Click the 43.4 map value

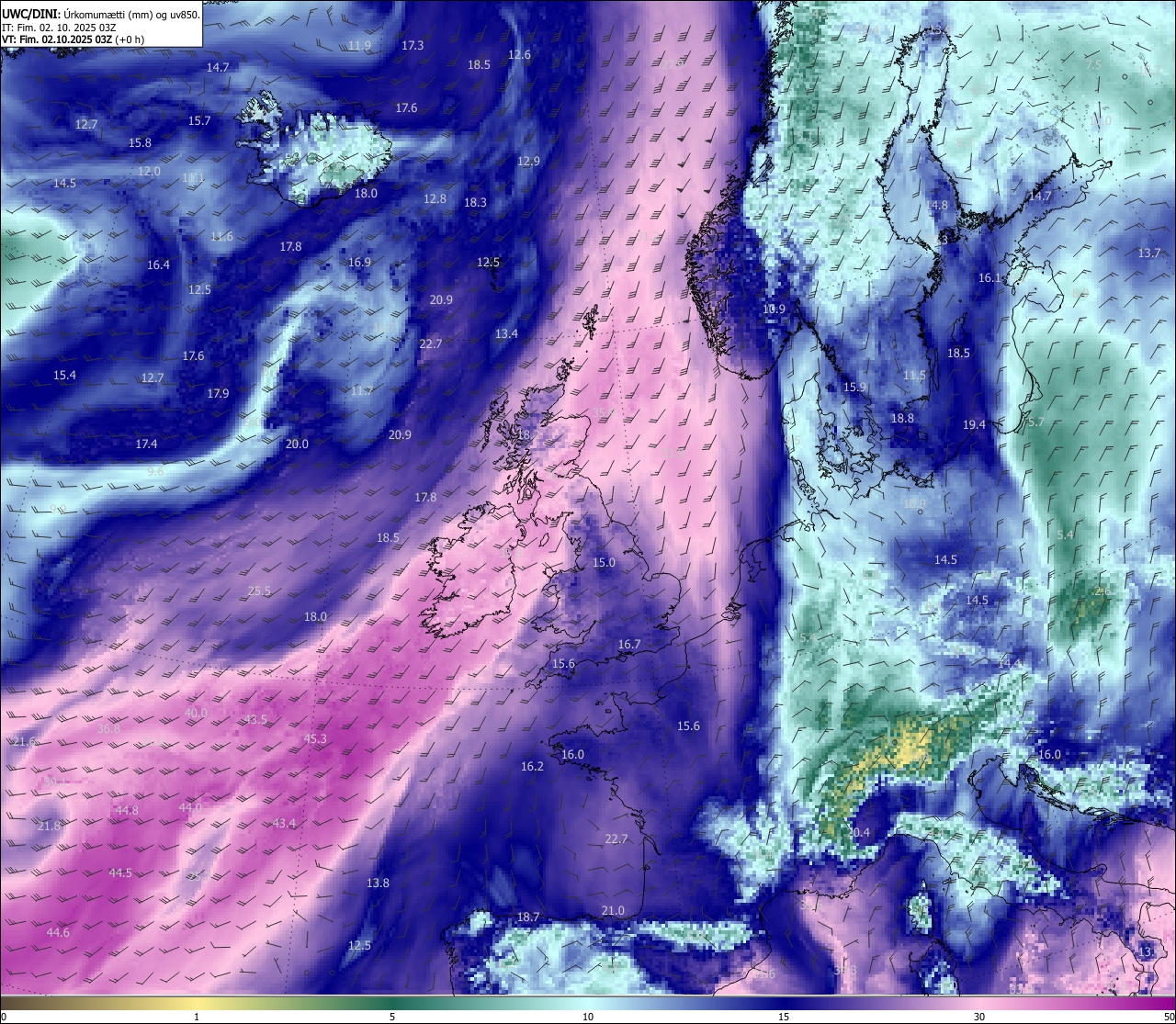[x=284, y=823]
